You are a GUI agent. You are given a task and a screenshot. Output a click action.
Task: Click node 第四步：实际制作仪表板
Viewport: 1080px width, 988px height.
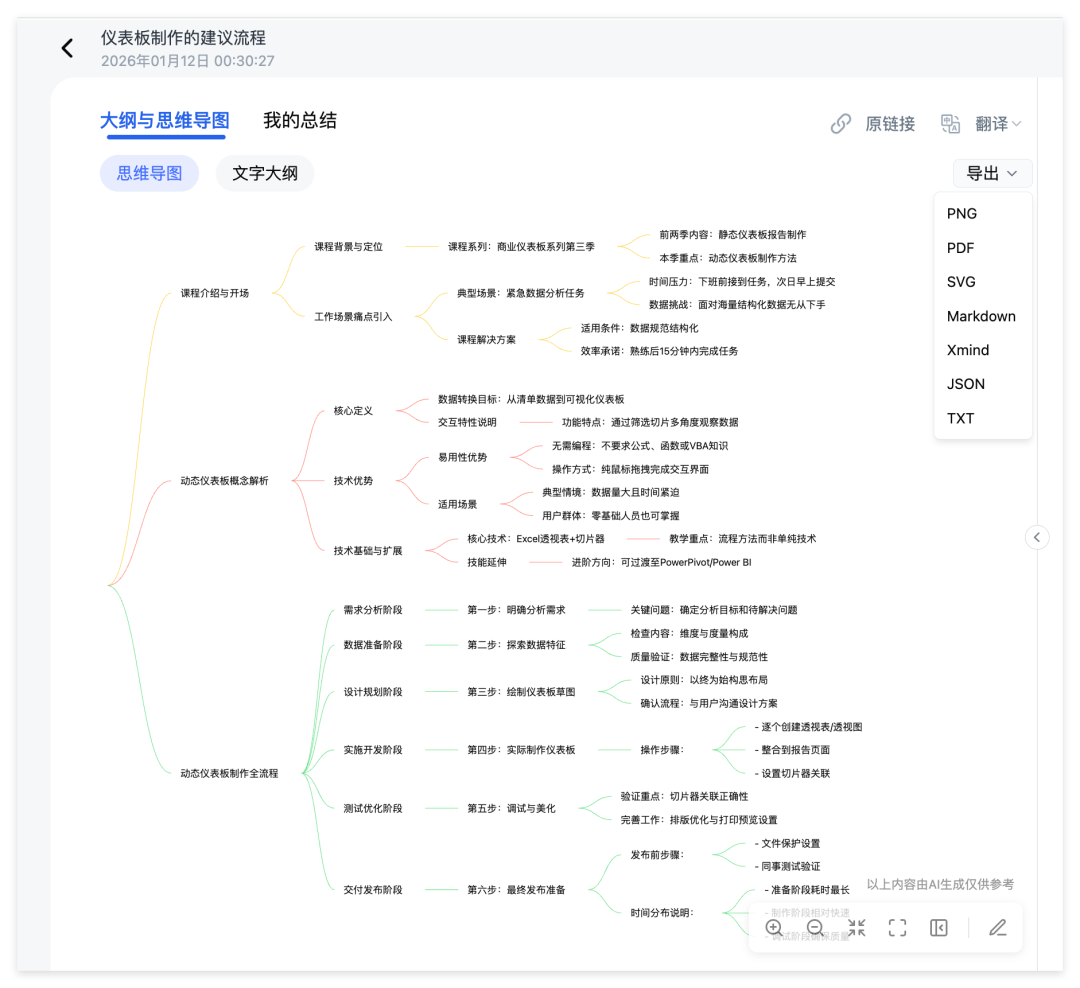[521, 750]
